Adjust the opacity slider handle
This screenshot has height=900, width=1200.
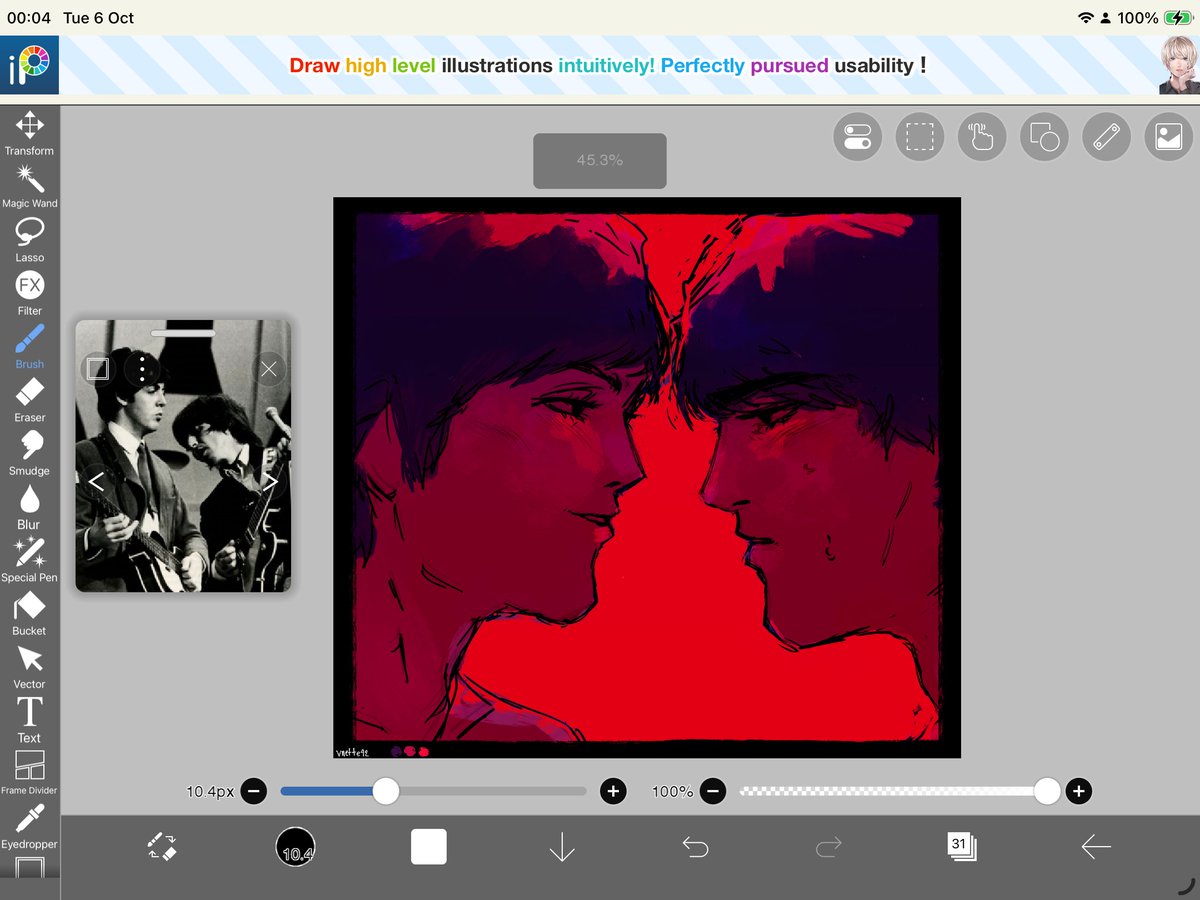(1047, 792)
